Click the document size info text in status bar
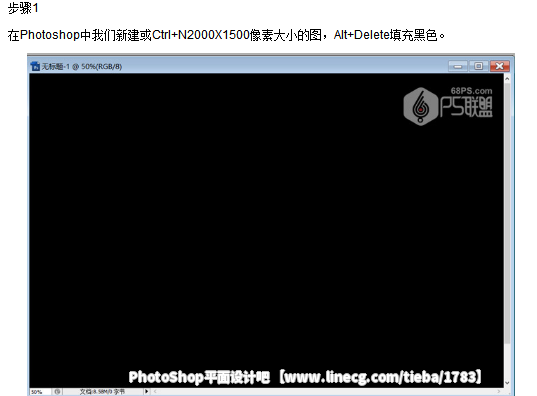This screenshot has height=396, width=537. tap(102, 391)
